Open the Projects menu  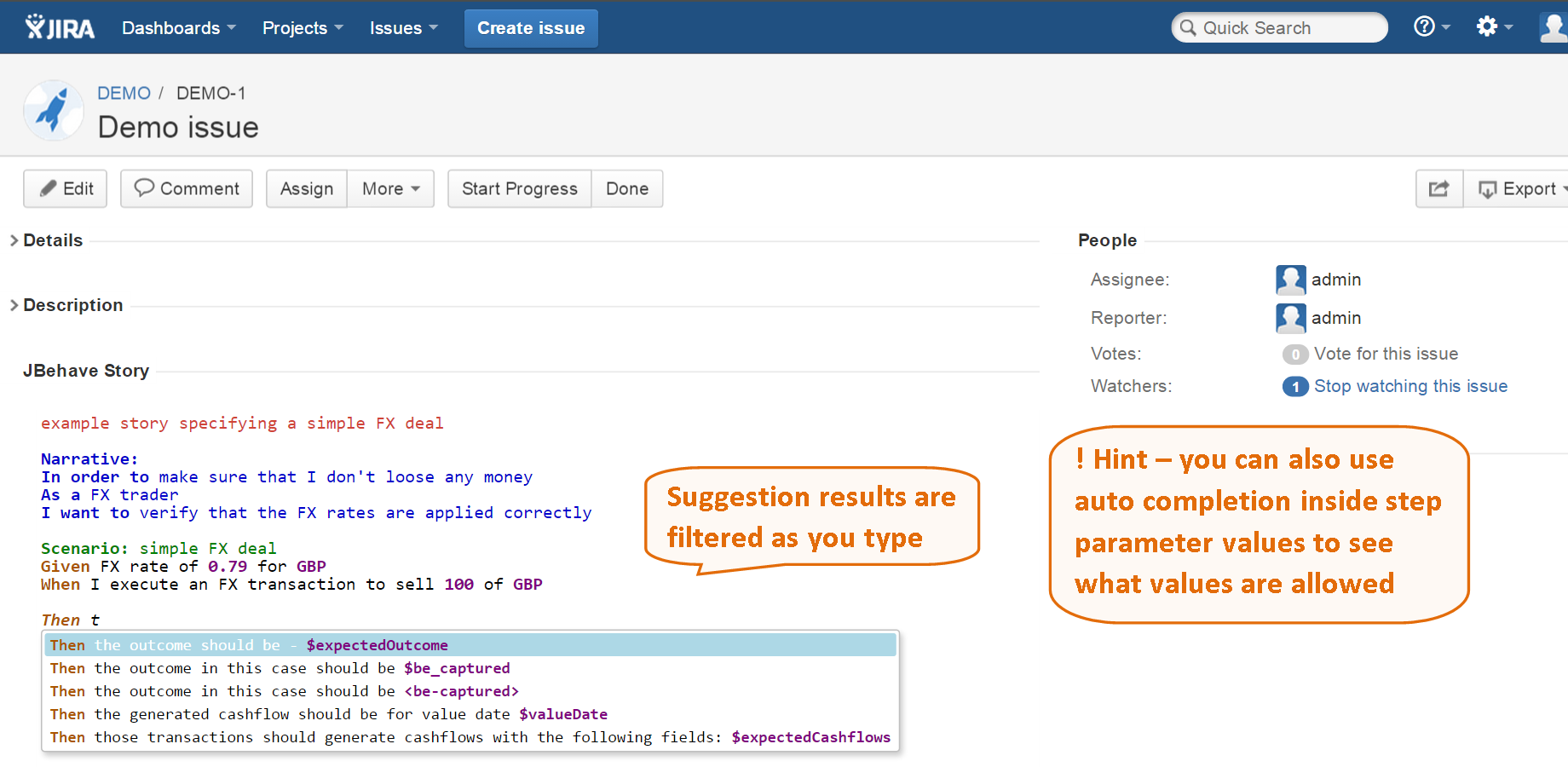303,28
